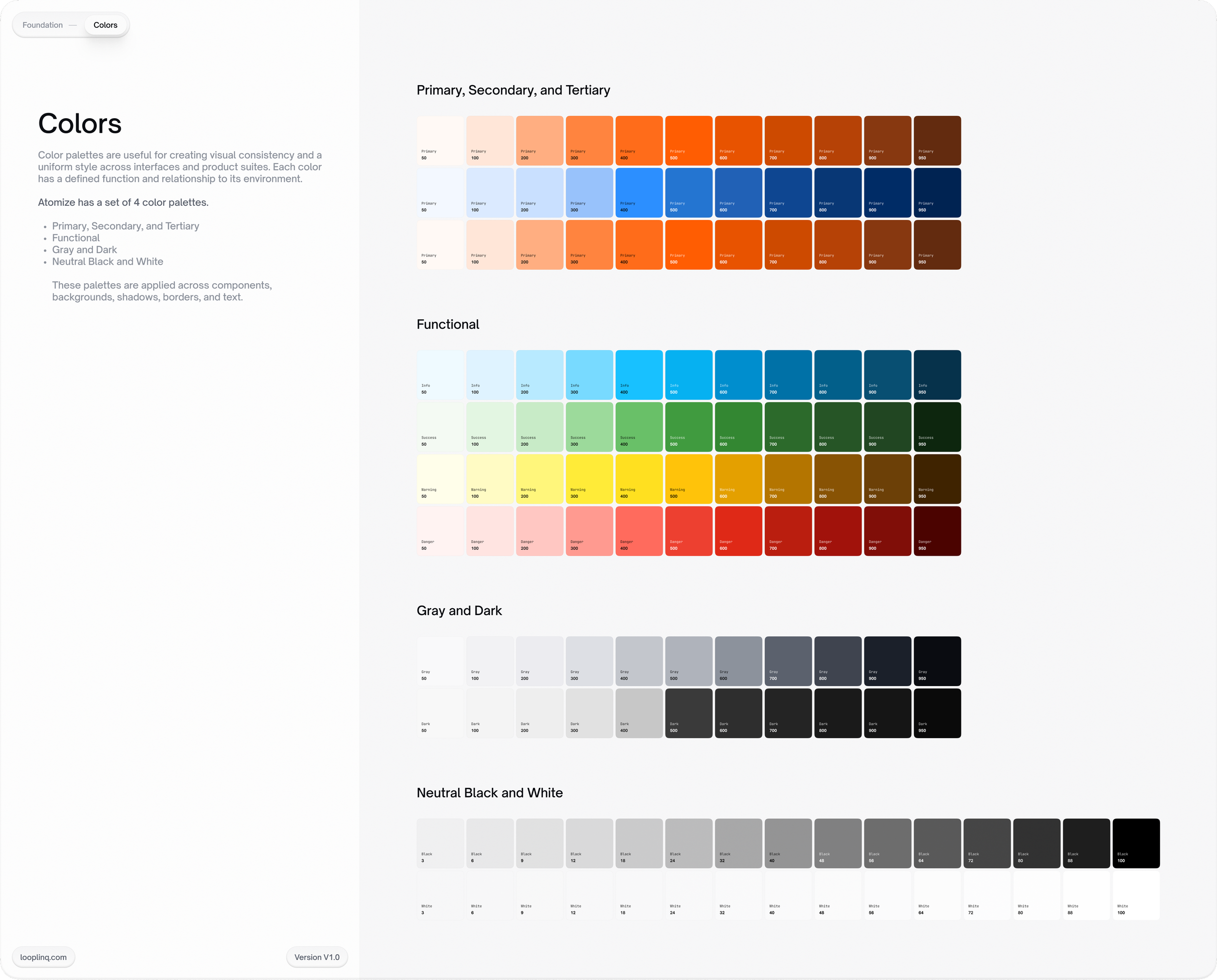Click the Gray and Dark list item
The height and width of the screenshot is (980, 1217).
click(84, 250)
